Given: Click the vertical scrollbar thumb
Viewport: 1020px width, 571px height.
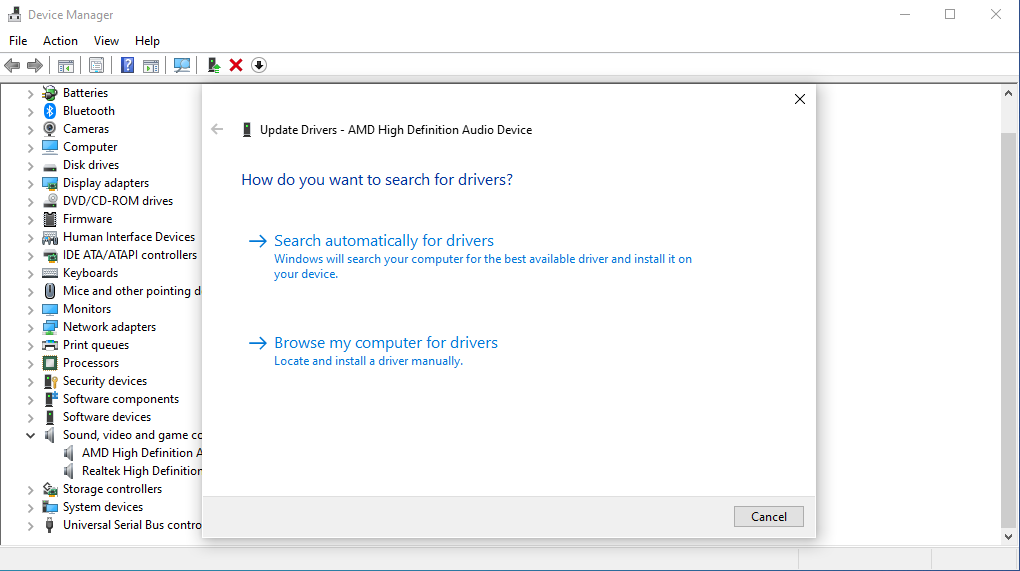Looking at the screenshot, I should (1008, 329).
